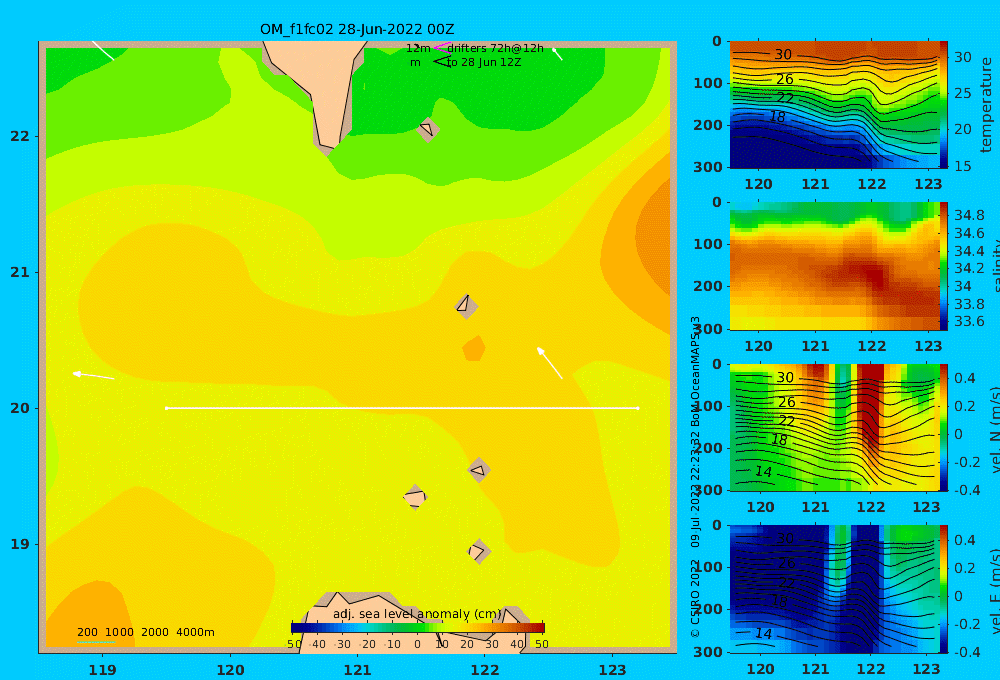Click the island marker just south of 22°N
This screenshot has width=1000, height=680.
pyautogui.click(x=428, y=129)
